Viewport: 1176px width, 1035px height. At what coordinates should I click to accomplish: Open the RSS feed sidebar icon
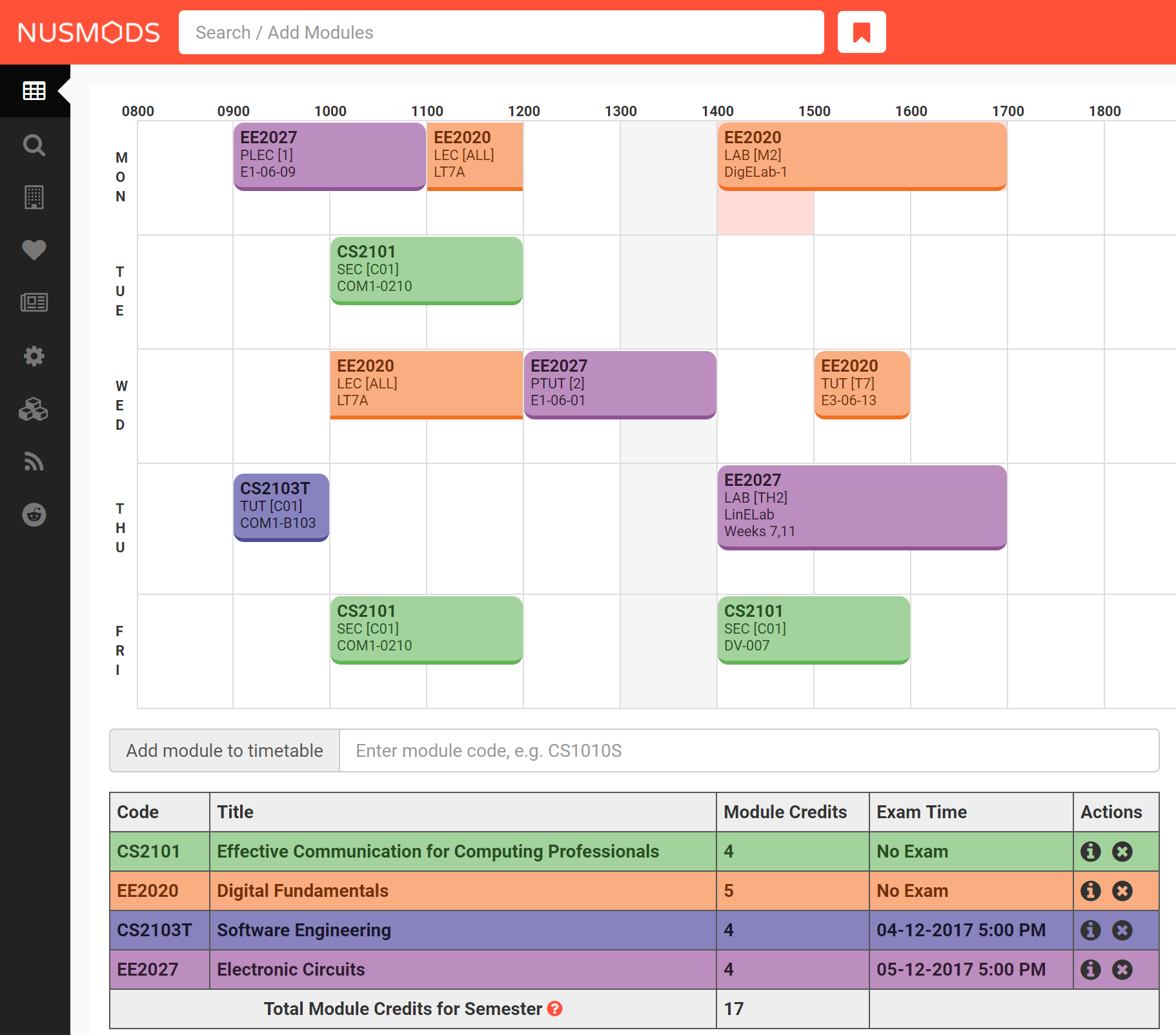point(34,462)
